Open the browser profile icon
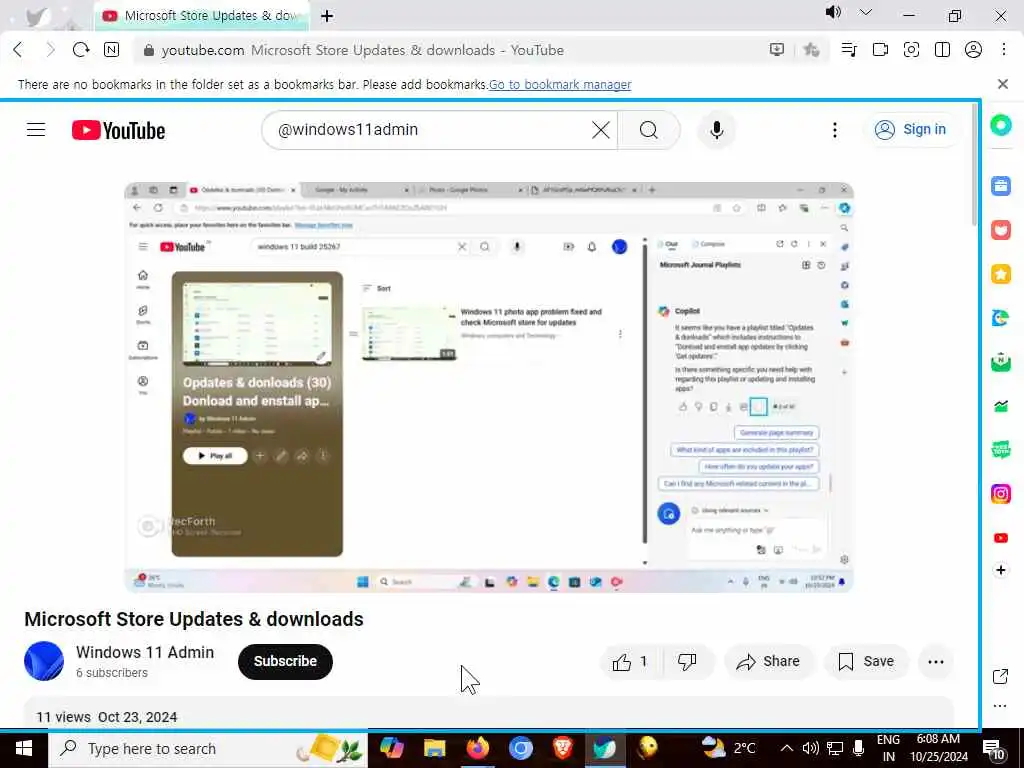 point(973,50)
